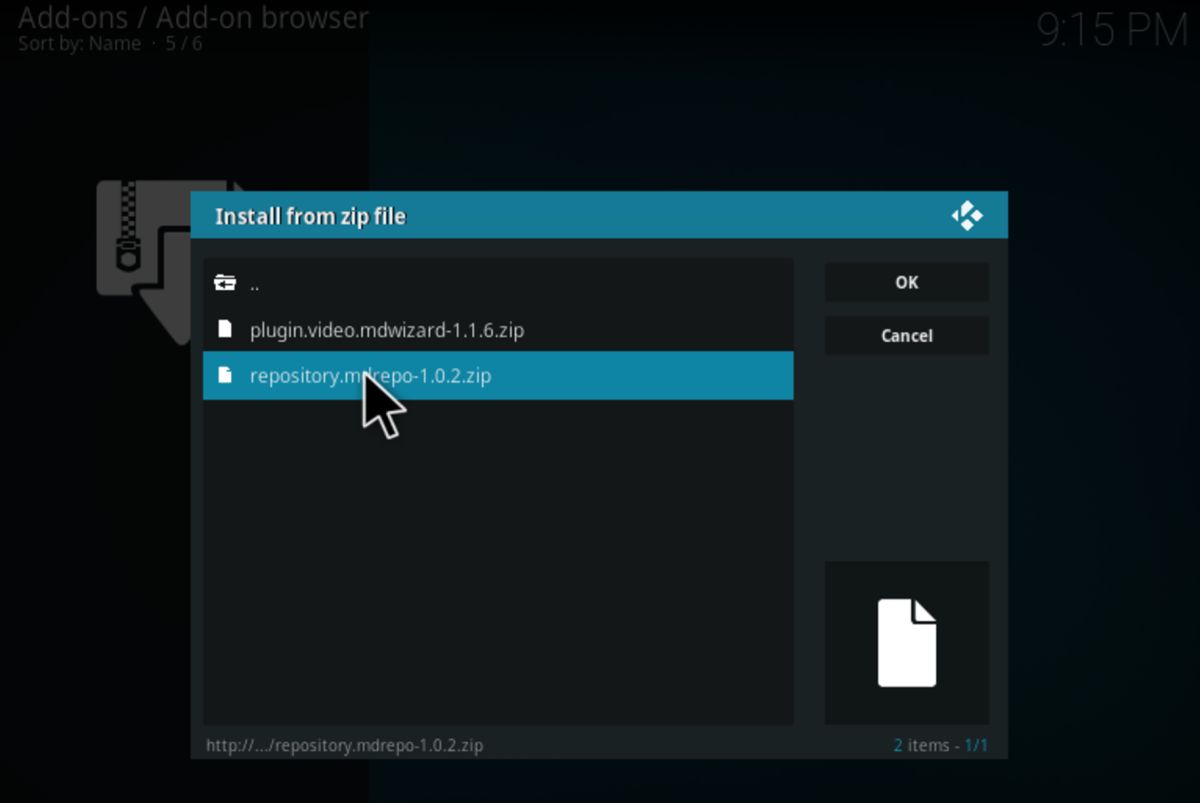Confirm with the OK button
1200x803 pixels.
pyautogui.click(x=906, y=282)
